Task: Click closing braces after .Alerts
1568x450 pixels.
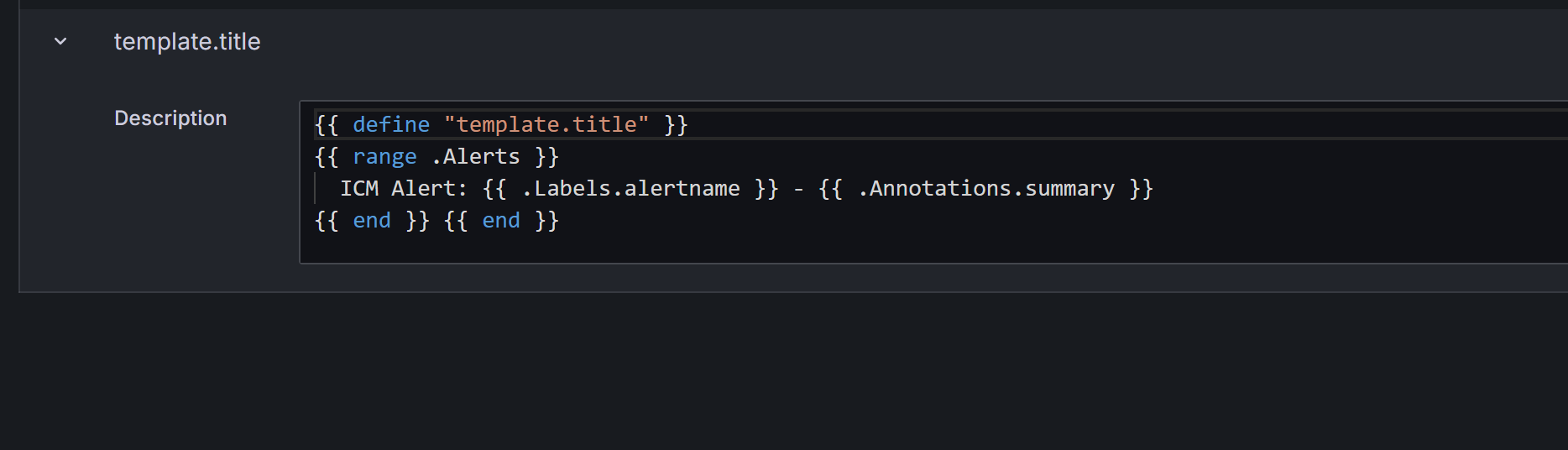Action: click(546, 157)
